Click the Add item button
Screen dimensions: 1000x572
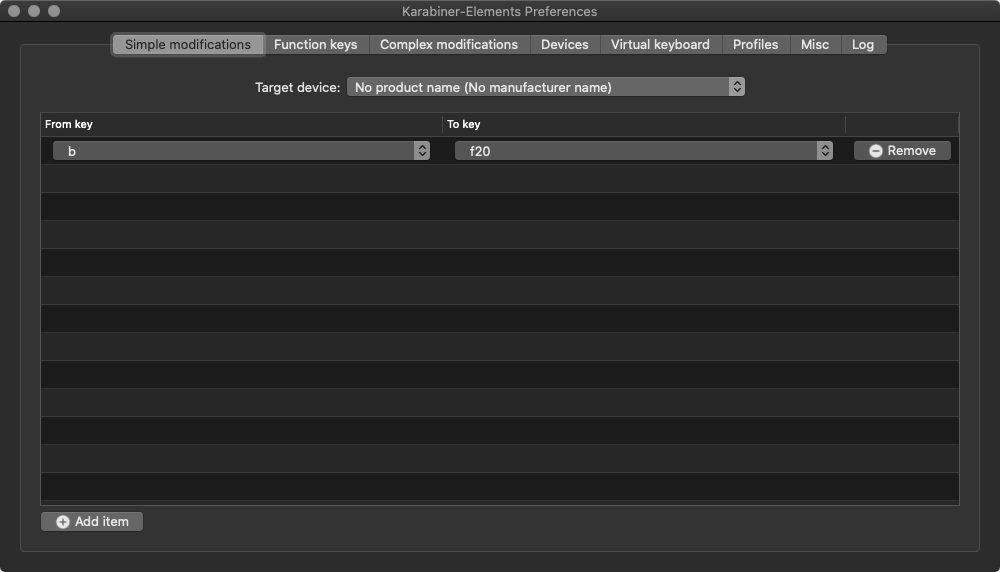(x=92, y=522)
